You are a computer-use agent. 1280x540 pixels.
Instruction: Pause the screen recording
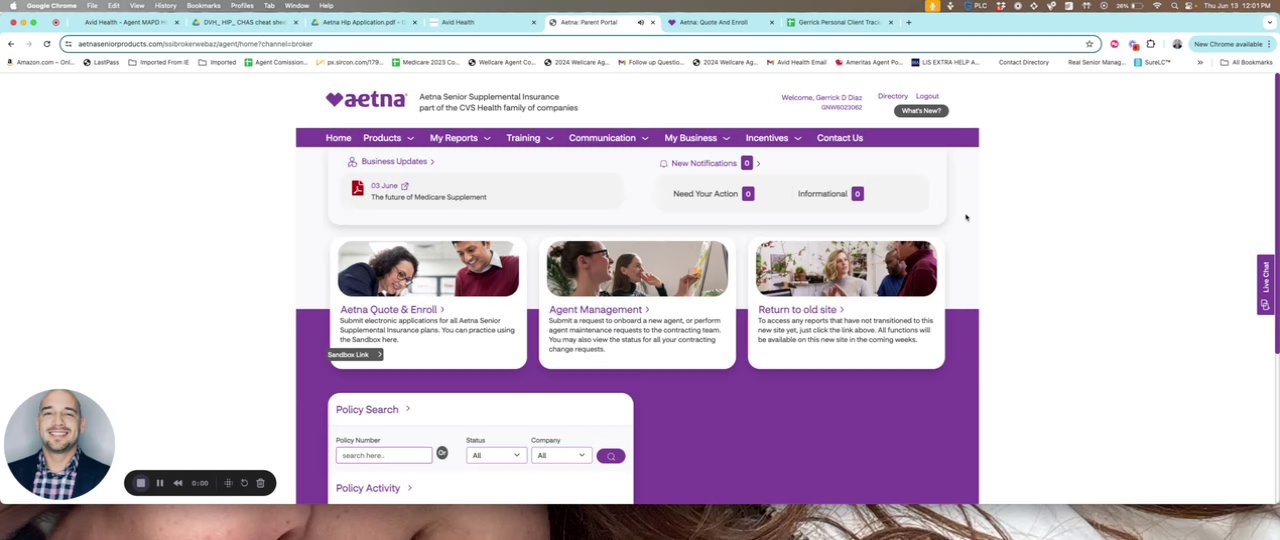pos(159,483)
